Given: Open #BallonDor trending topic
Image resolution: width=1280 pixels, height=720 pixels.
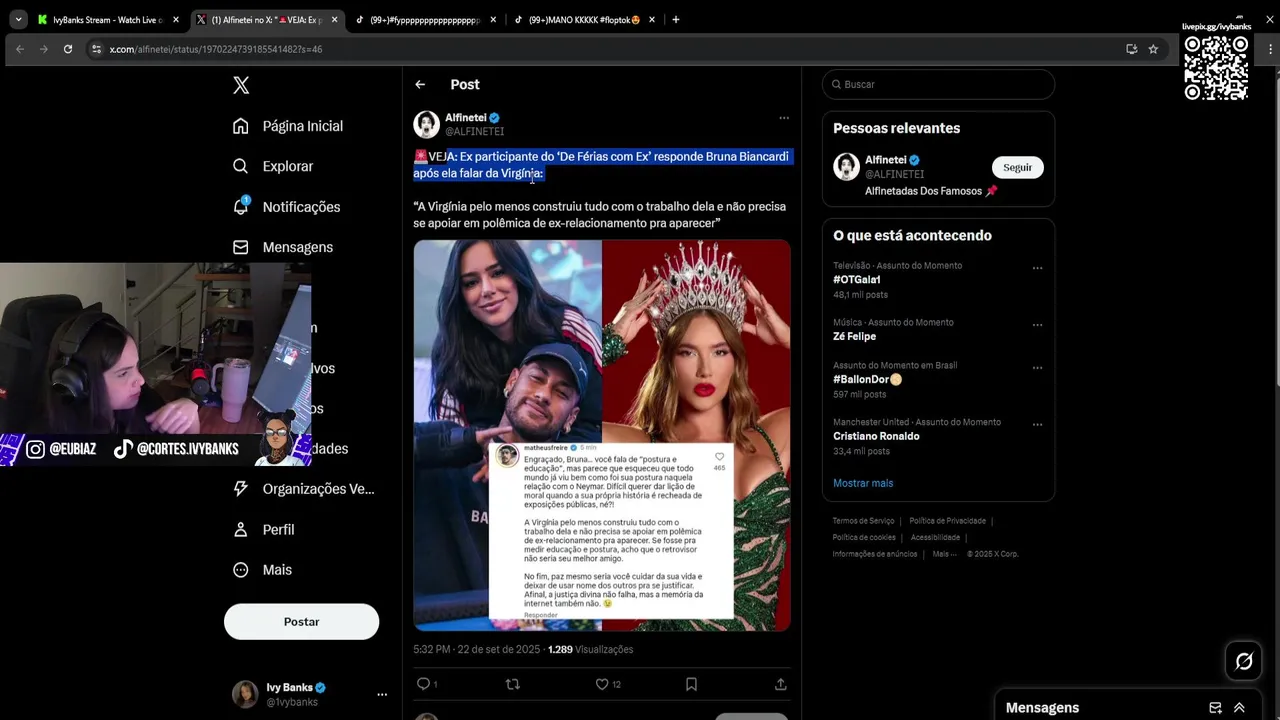Looking at the screenshot, I should click(868, 380).
